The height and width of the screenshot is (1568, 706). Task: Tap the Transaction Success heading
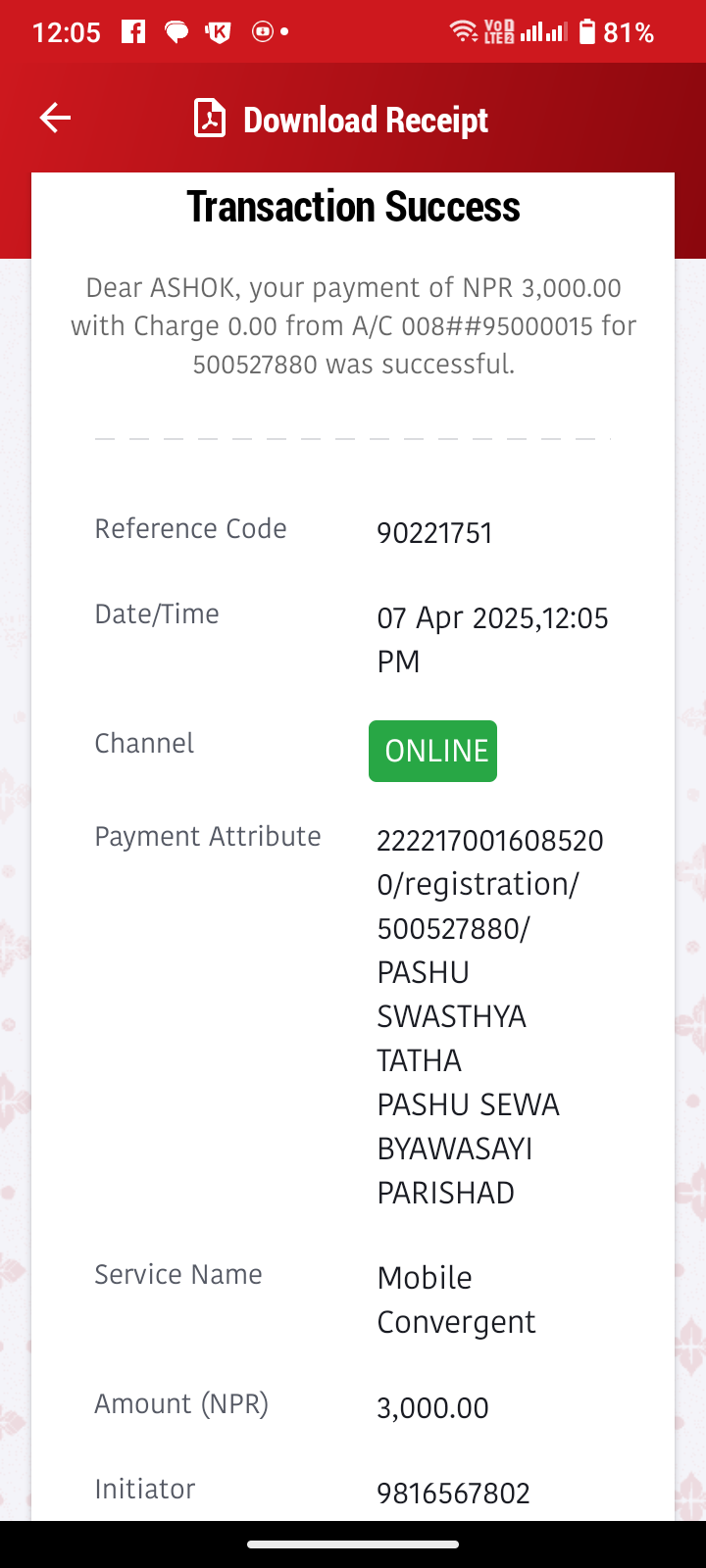pyautogui.click(x=353, y=207)
